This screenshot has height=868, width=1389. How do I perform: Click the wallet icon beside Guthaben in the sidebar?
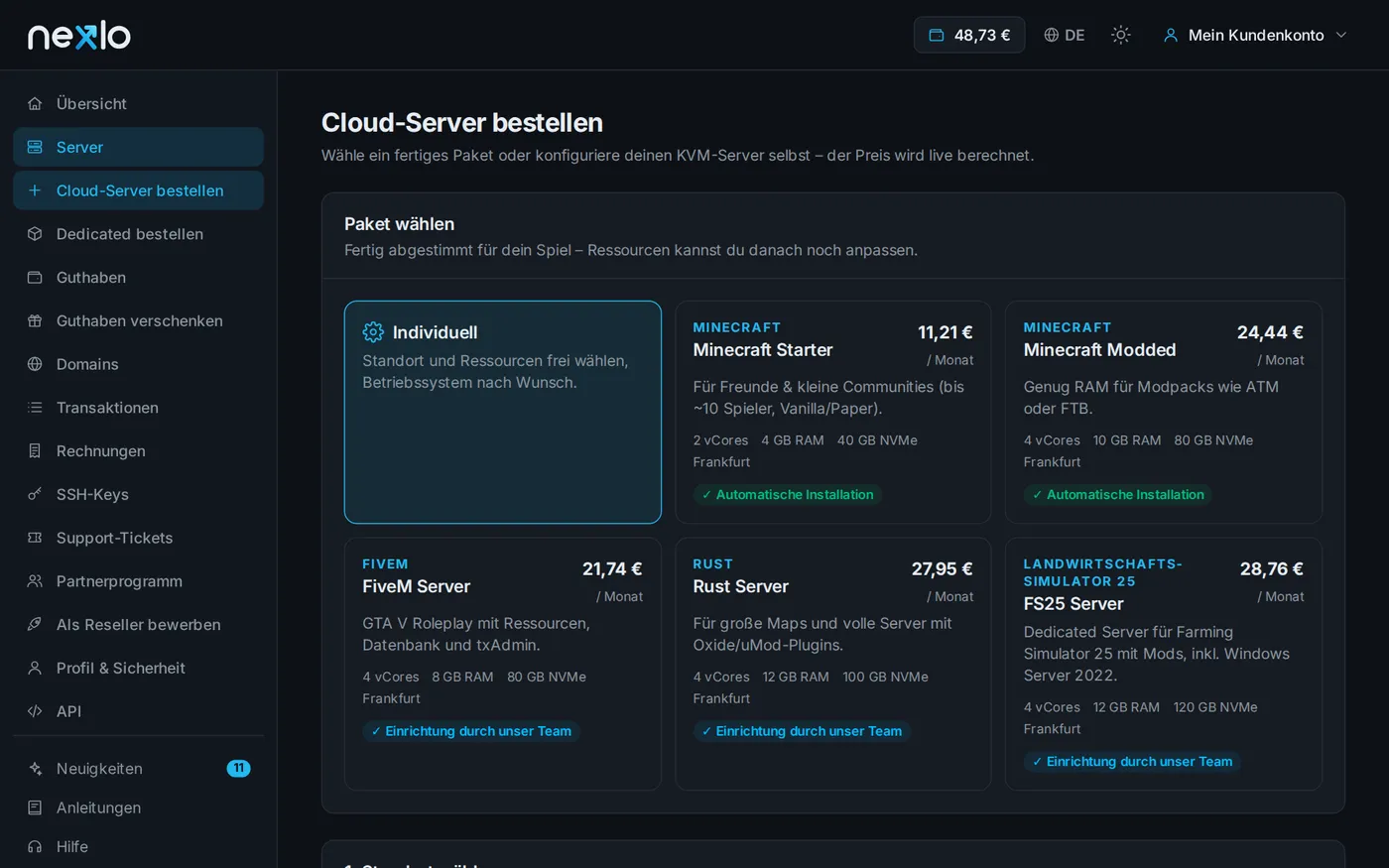pyautogui.click(x=35, y=278)
